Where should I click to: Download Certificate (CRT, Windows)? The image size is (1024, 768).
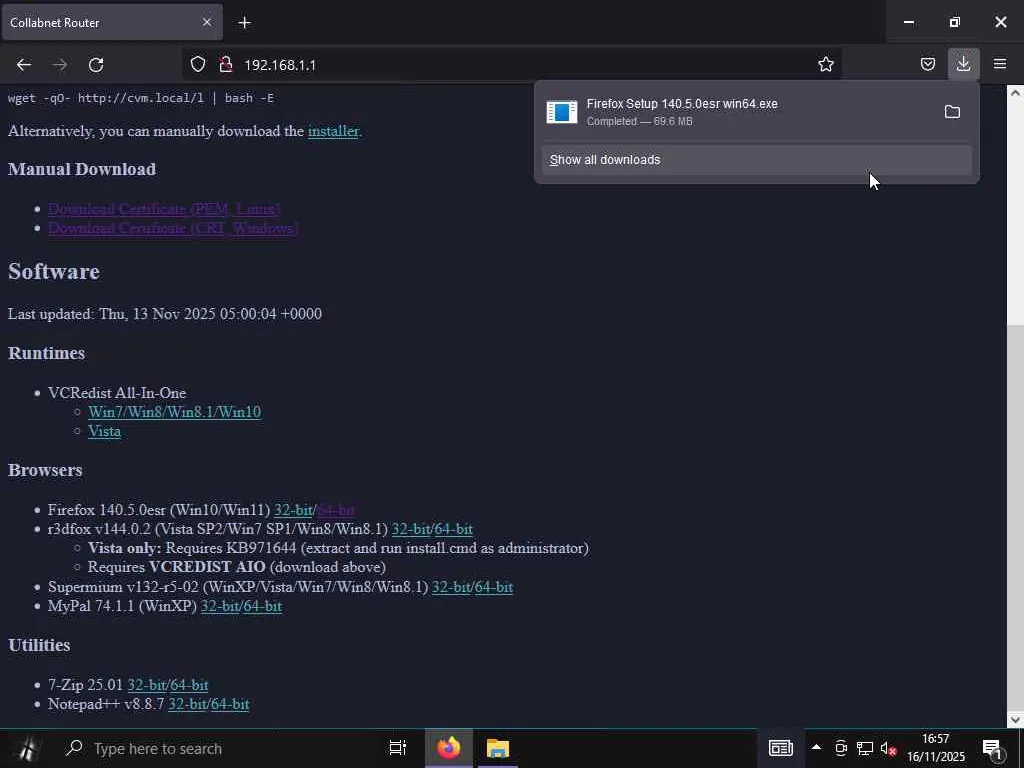point(173,228)
